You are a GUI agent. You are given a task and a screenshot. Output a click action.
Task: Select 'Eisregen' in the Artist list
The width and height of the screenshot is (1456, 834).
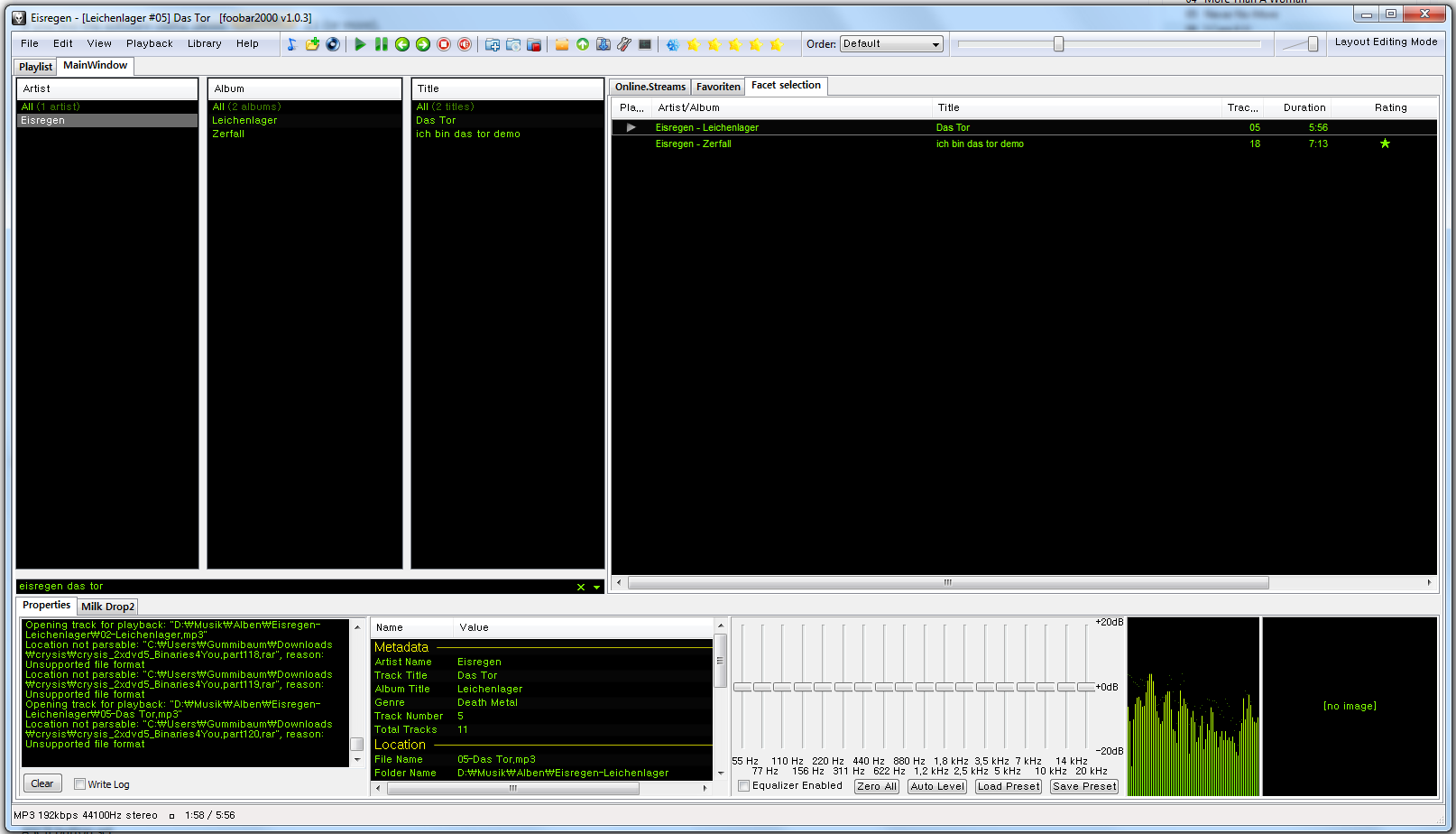point(107,120)
